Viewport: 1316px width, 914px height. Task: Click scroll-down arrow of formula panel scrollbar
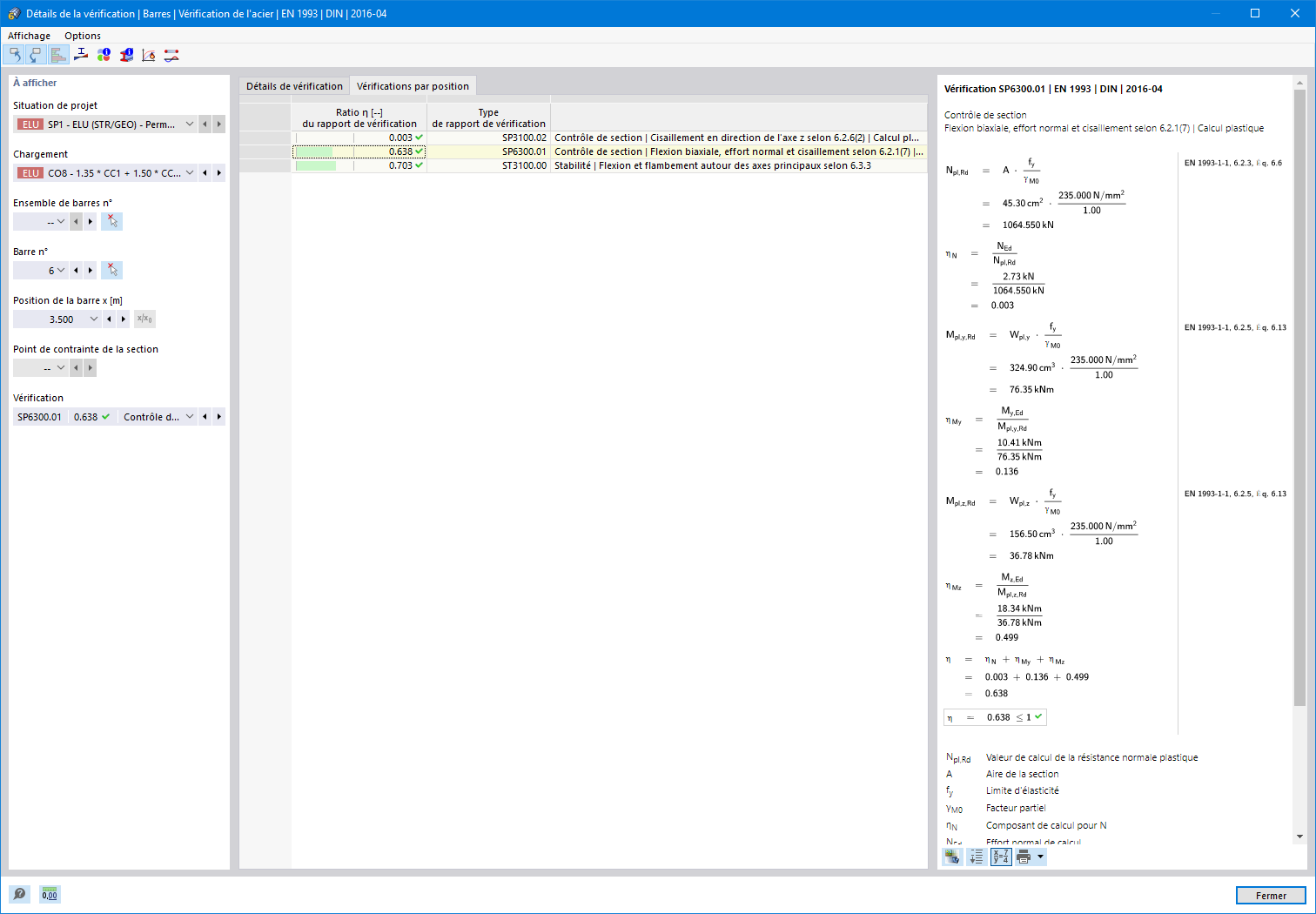tap(1299, 837)
